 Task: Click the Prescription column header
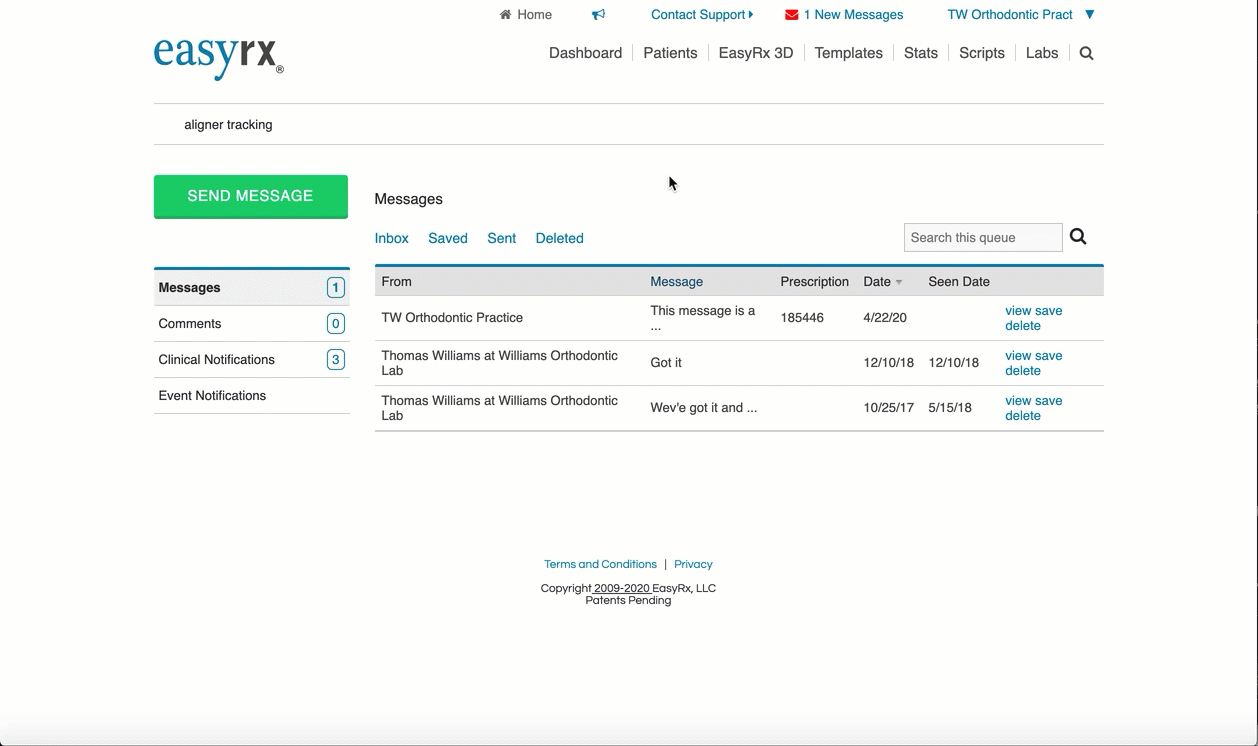(815, 282)
